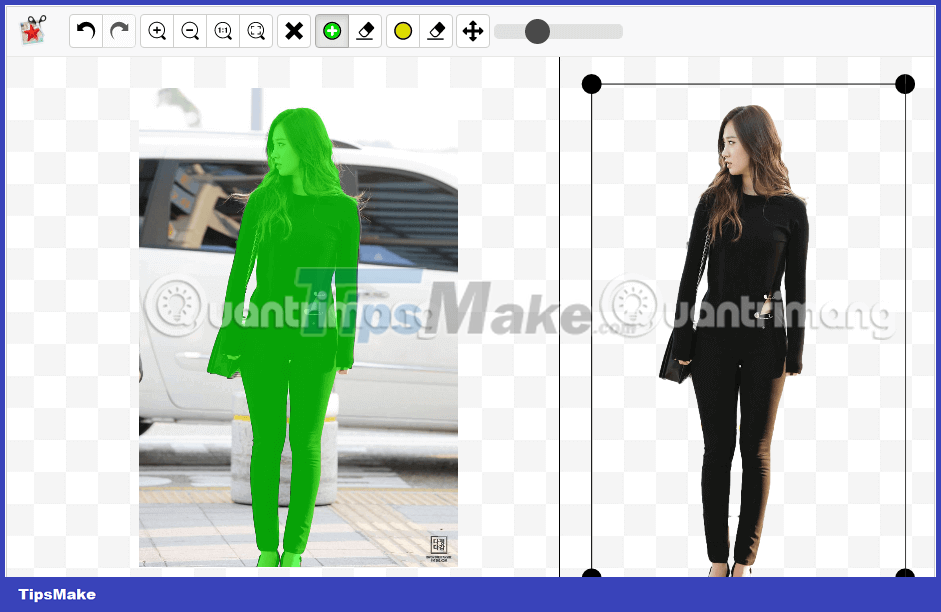Click the extracted result preview image
The height and width of the screenshot is (612, 941).
coord(748,330)
